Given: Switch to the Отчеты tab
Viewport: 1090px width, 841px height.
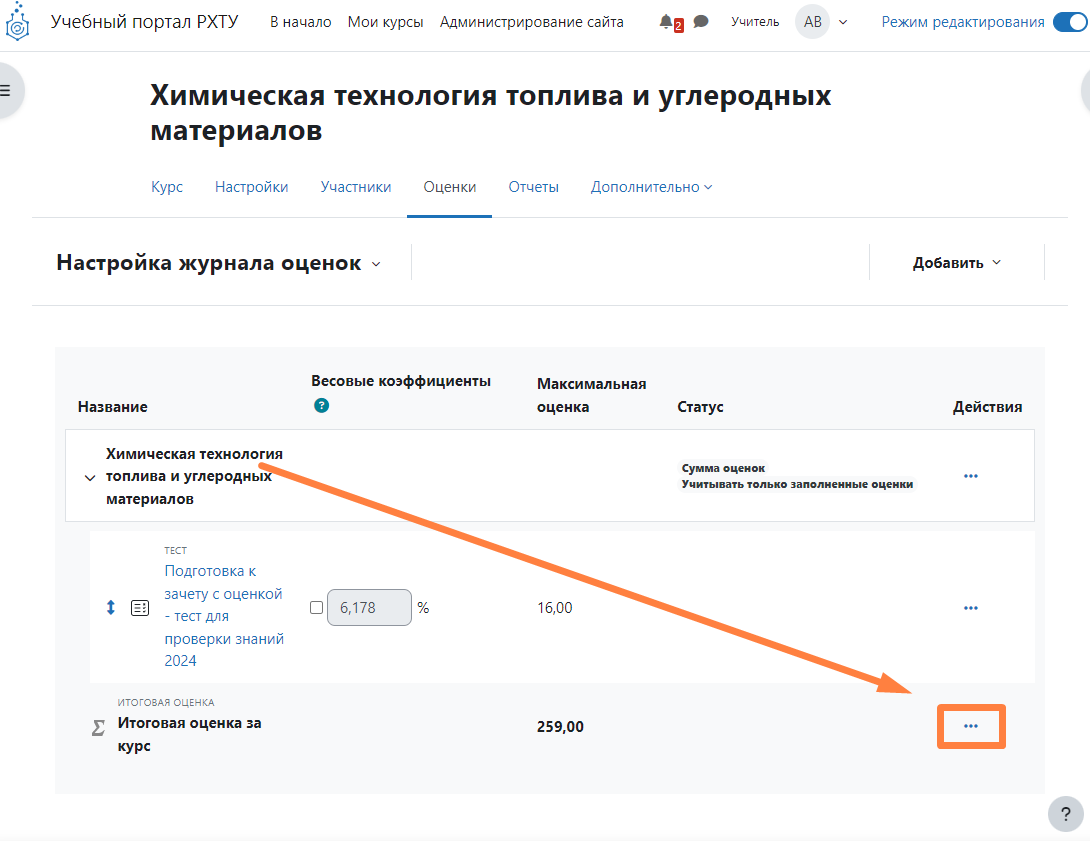Looking at the screenshot, I should click(x=533, y=187).
